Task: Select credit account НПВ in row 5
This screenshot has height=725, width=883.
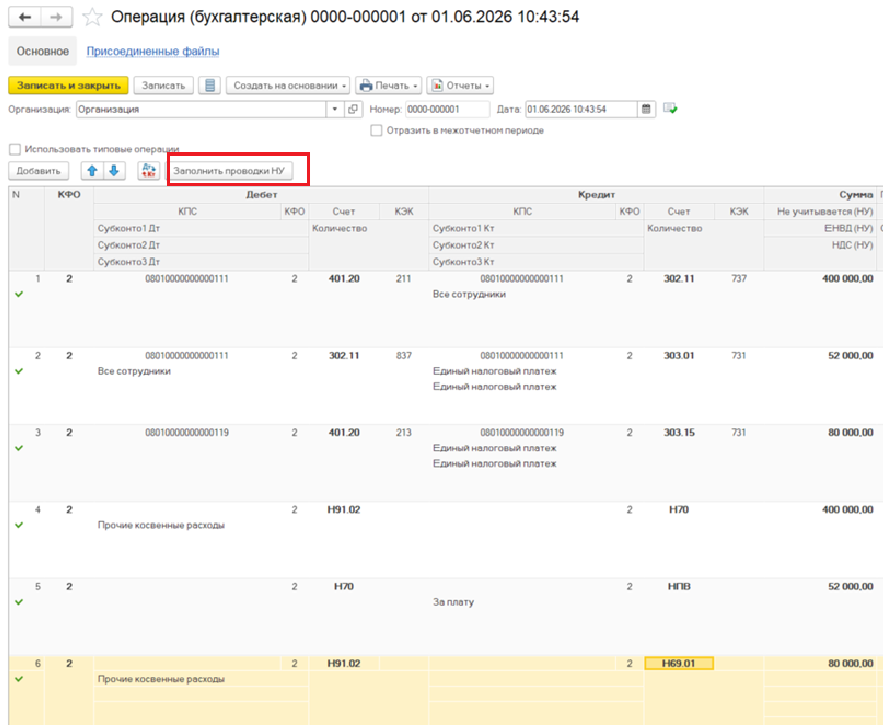Action: [679, 587]
